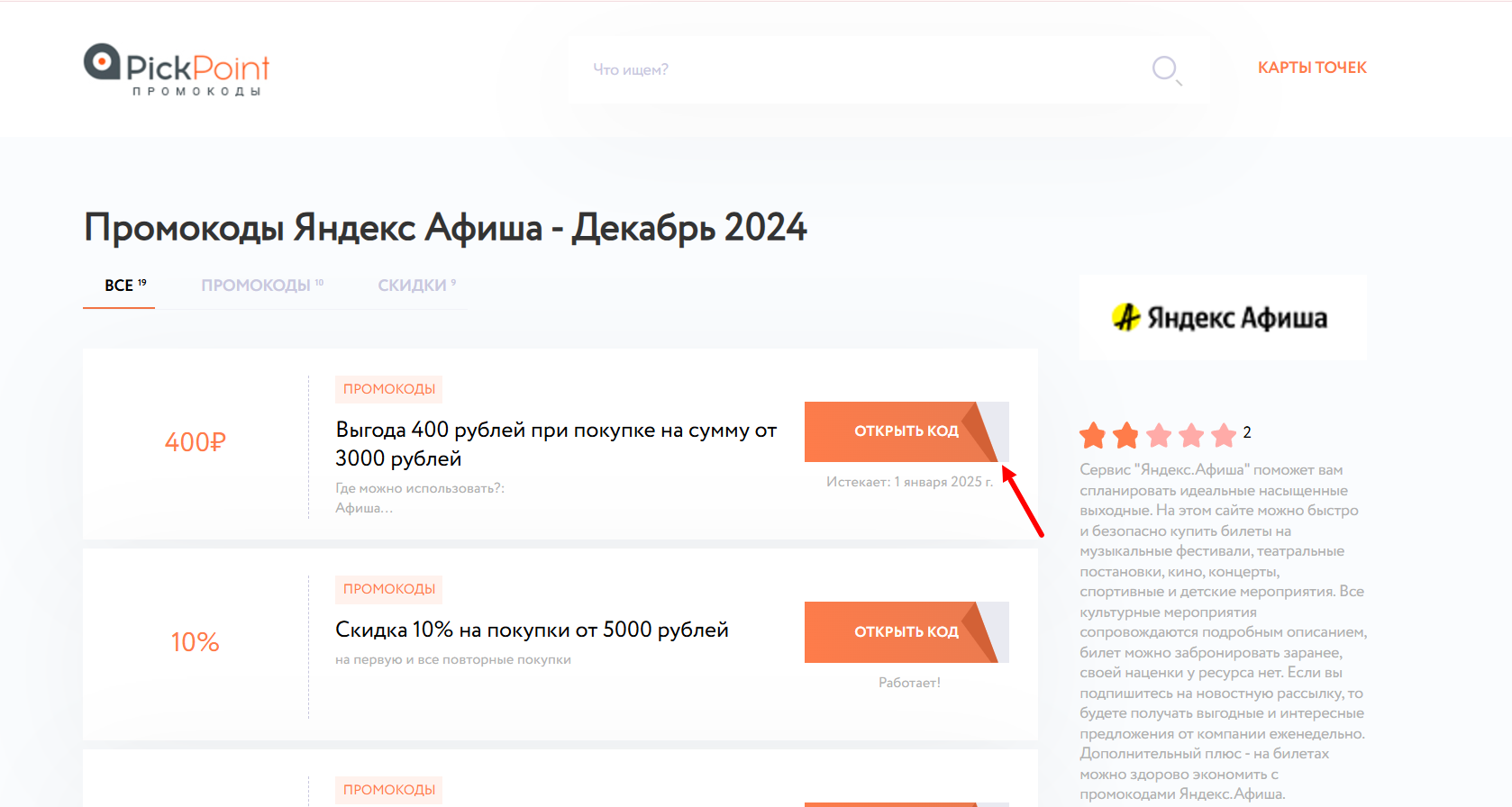Click the search magnifier icon

click(1165, 69)
